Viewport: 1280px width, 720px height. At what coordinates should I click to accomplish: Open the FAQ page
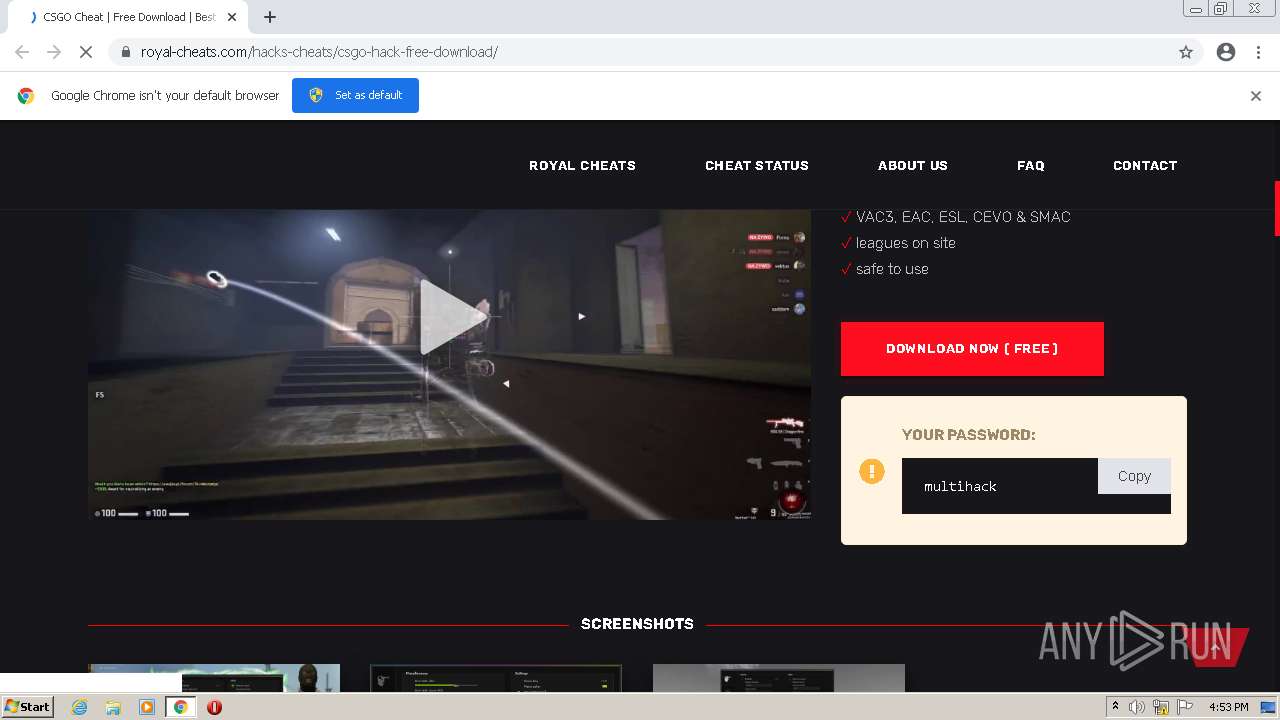(1031, 166)
